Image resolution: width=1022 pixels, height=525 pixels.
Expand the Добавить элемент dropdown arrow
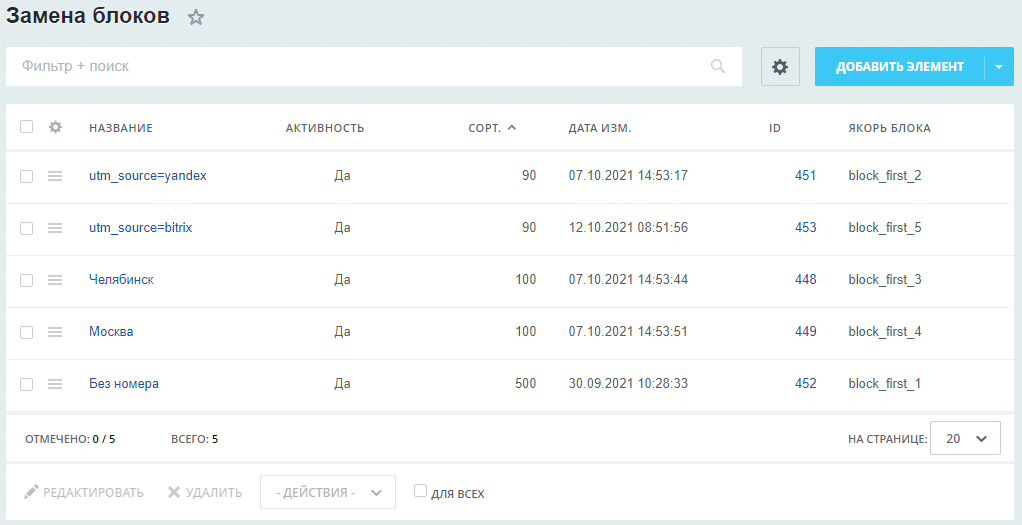(999, 67)
